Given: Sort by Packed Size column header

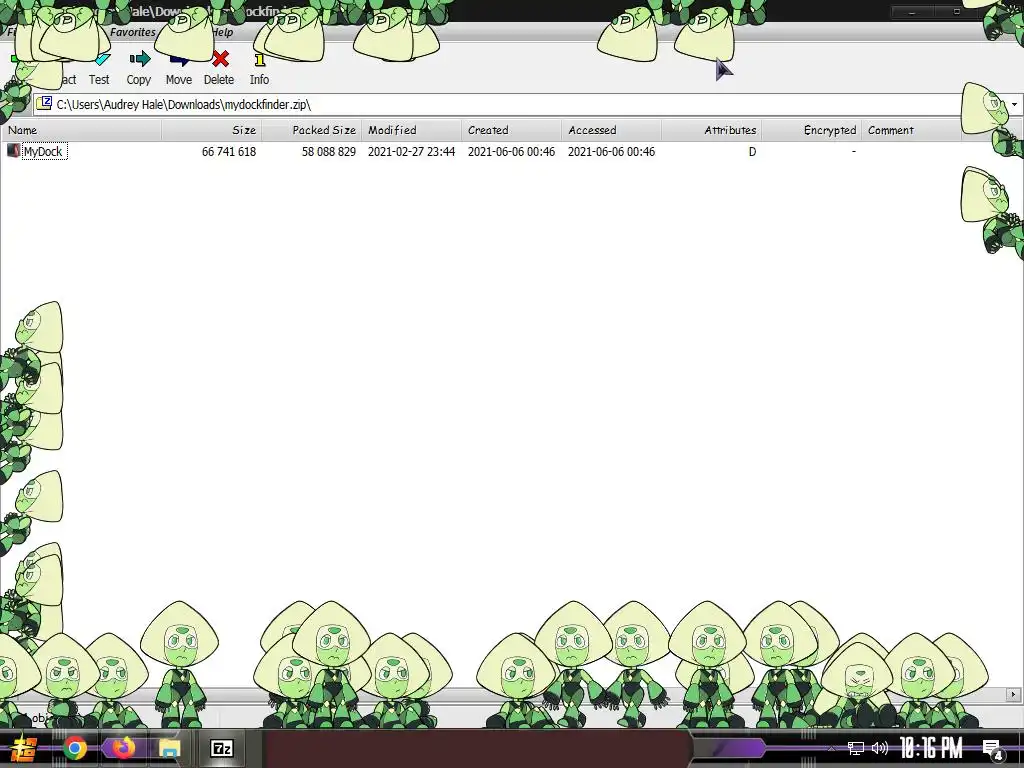Looking at the screenshot, I should point(312,130).
